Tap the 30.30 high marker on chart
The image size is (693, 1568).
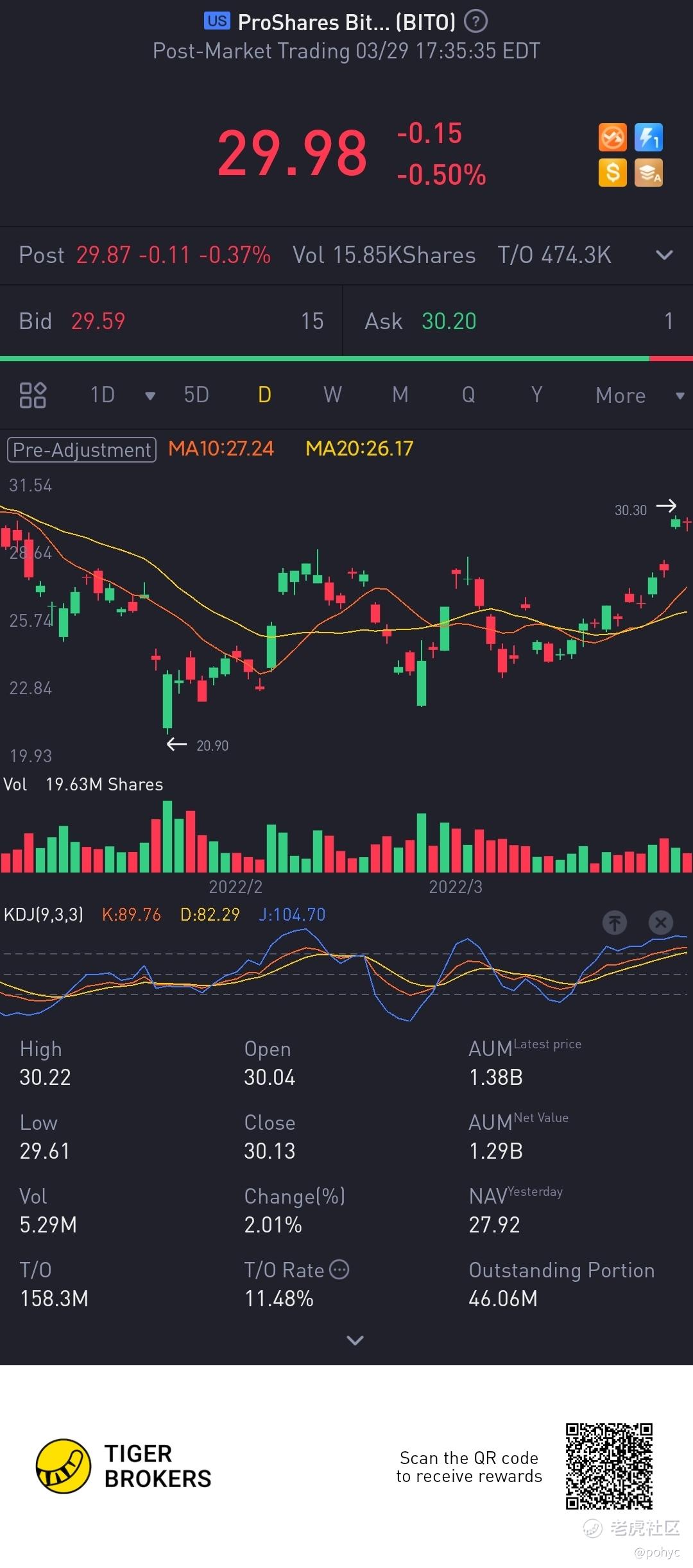click(645, 509)
